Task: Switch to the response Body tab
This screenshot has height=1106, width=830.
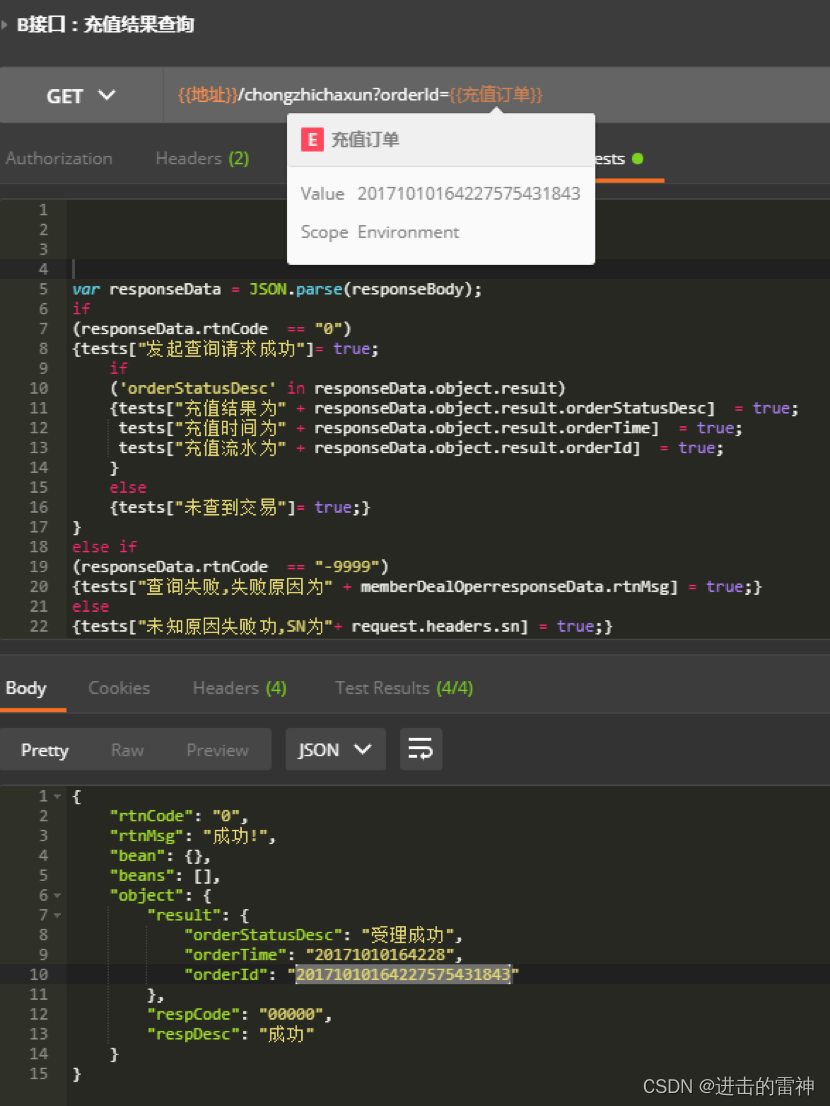Action: click(26, 688)
